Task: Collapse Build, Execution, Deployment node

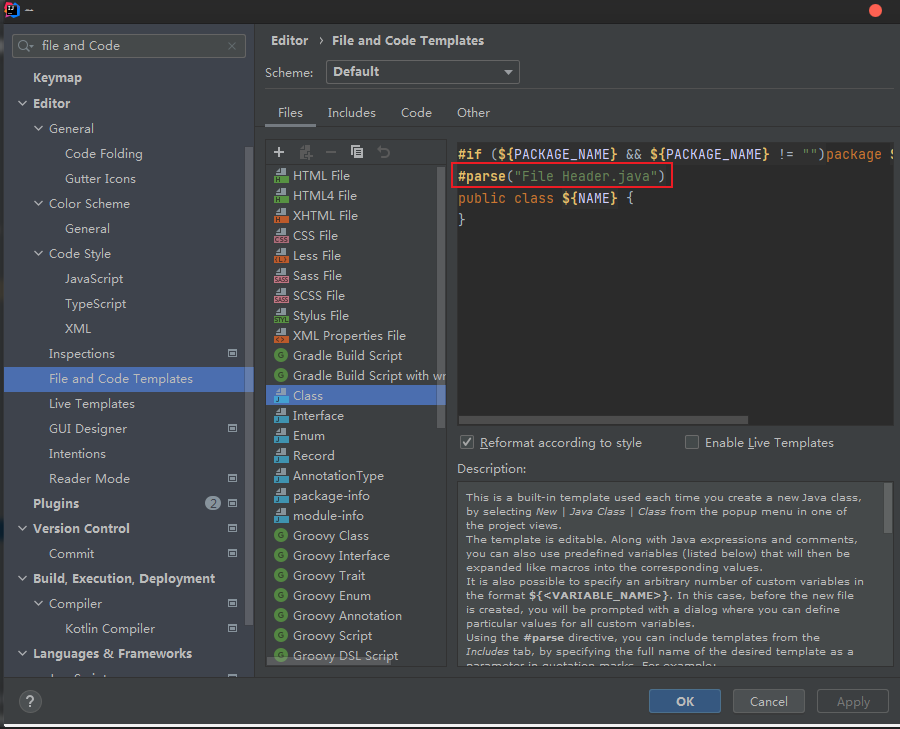Action: [x=22, y=579]
